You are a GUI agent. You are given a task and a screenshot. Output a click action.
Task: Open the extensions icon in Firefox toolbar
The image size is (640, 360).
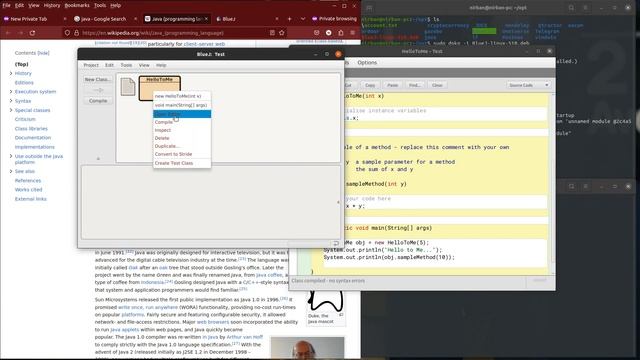coord(341,33)
